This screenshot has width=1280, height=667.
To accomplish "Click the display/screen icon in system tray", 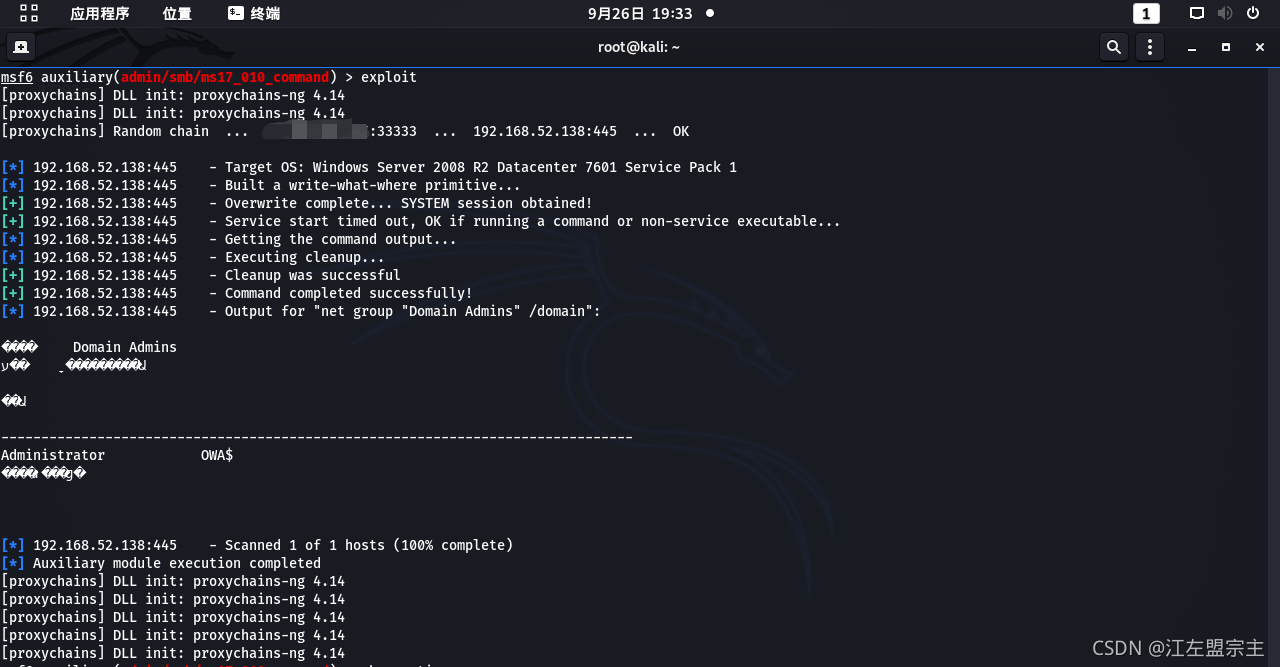I will coord(1197,14).
